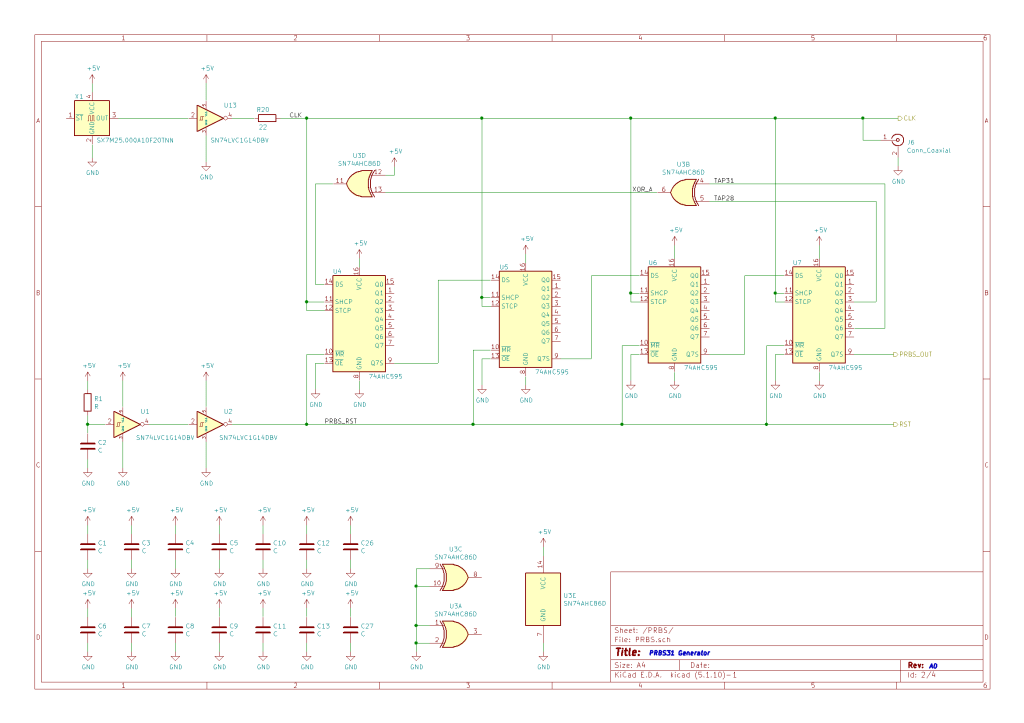Click the U13 Schmitt inverter symbol
1024x723 pixels.
point(210,117)
